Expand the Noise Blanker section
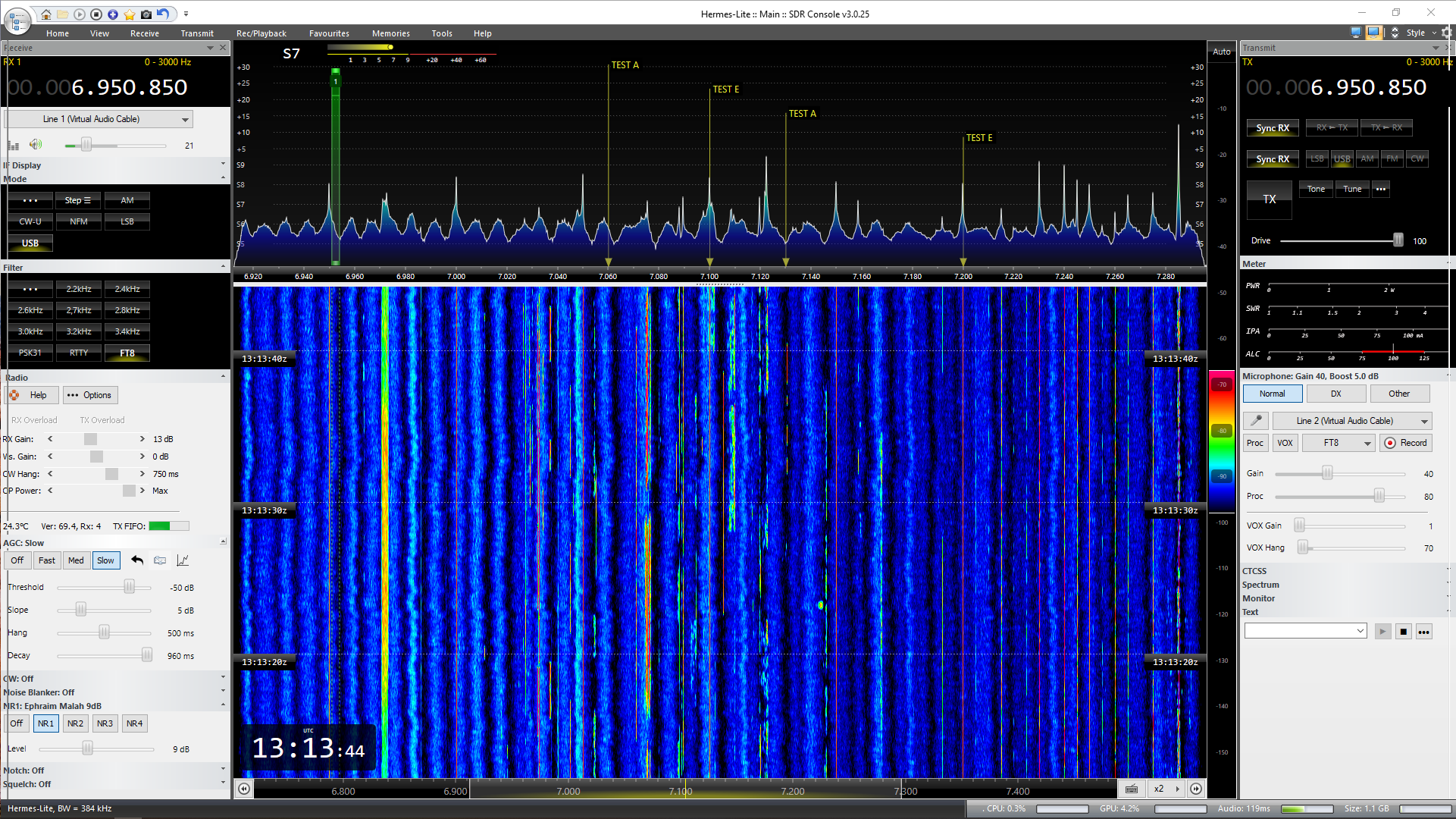This screenshot has height=819, width=1456. coord(223,692)
